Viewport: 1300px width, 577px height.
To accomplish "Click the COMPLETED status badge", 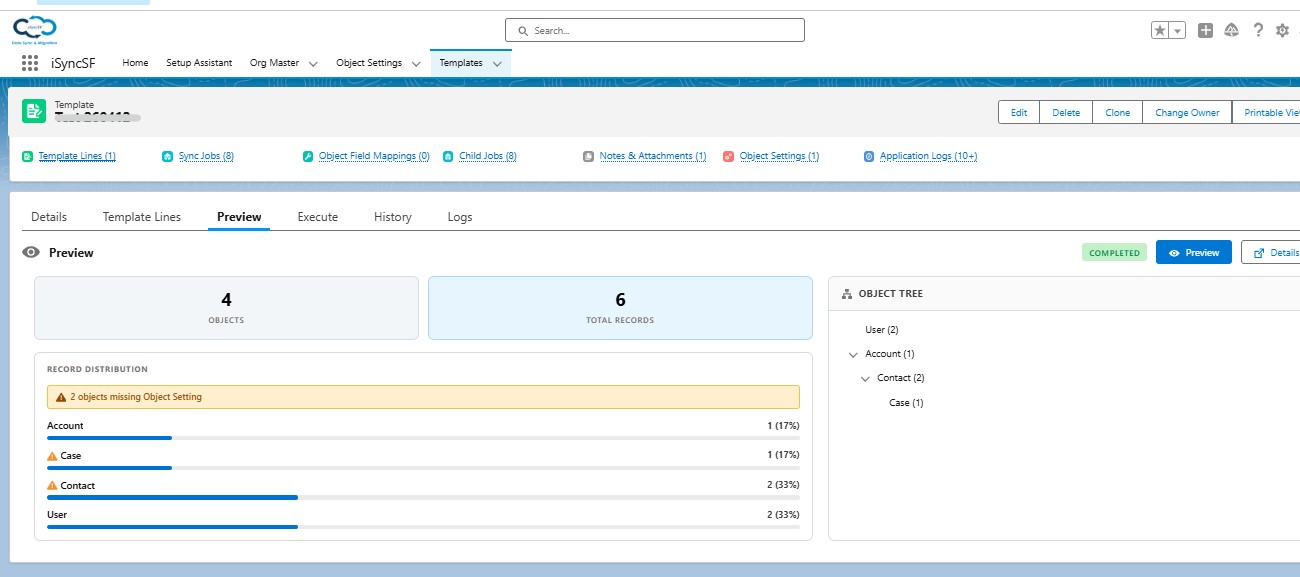I will click(1114, 253).
